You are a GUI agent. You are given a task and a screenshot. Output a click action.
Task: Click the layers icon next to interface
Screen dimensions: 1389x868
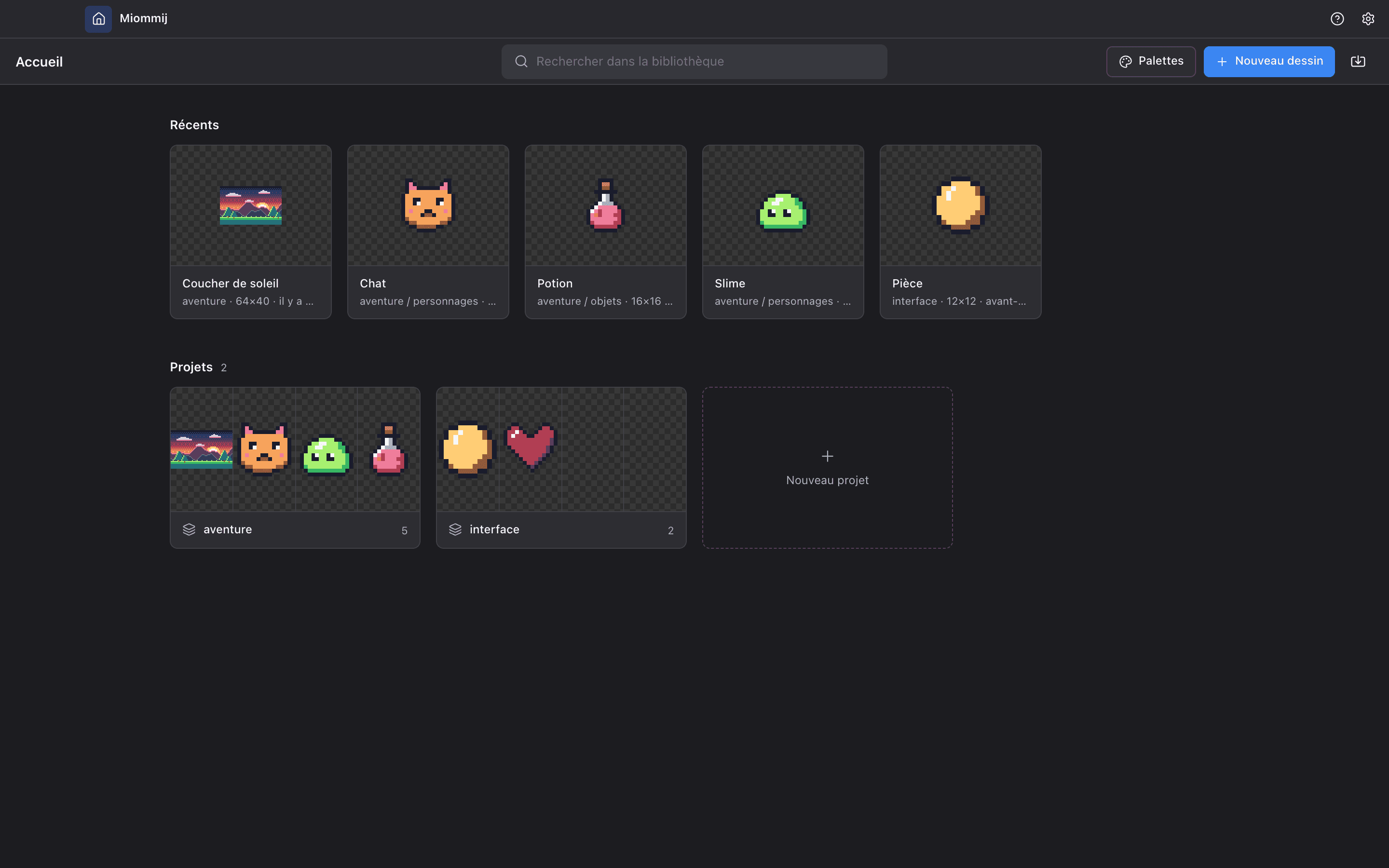pos(455,529)
